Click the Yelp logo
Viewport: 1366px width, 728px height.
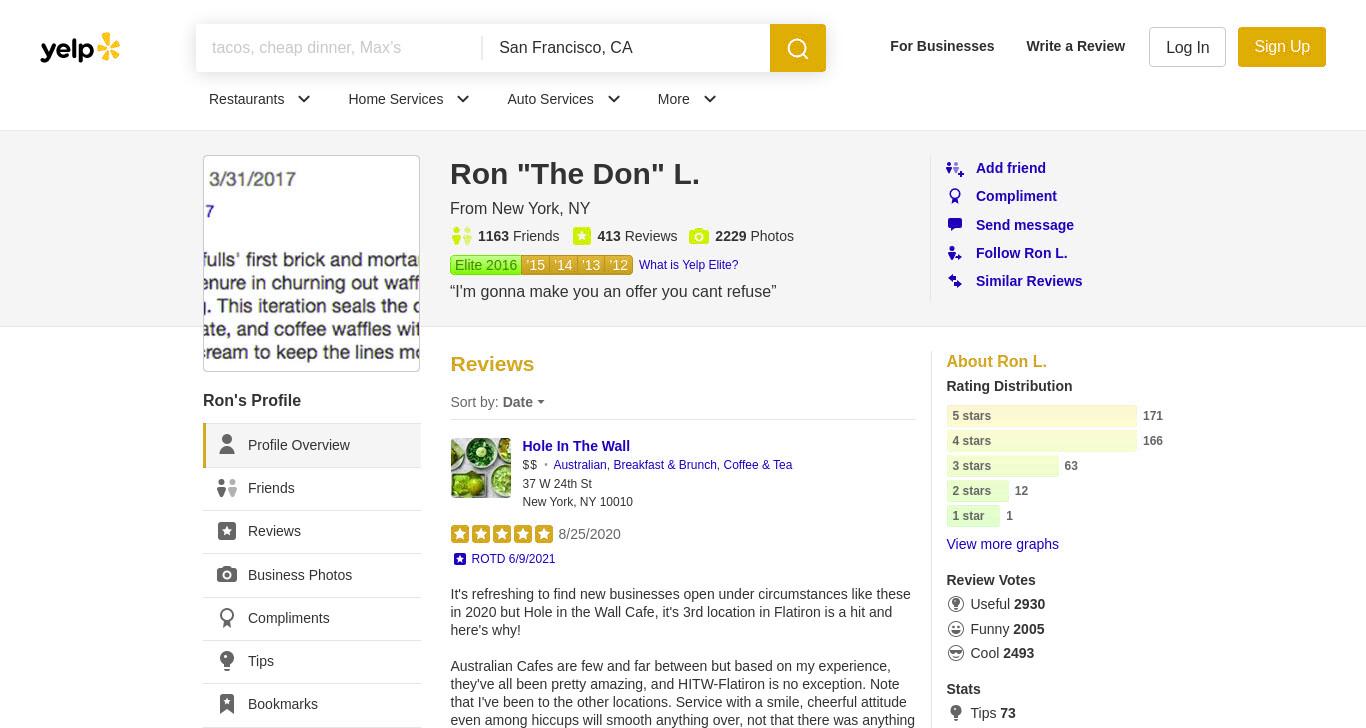[80, 48]
